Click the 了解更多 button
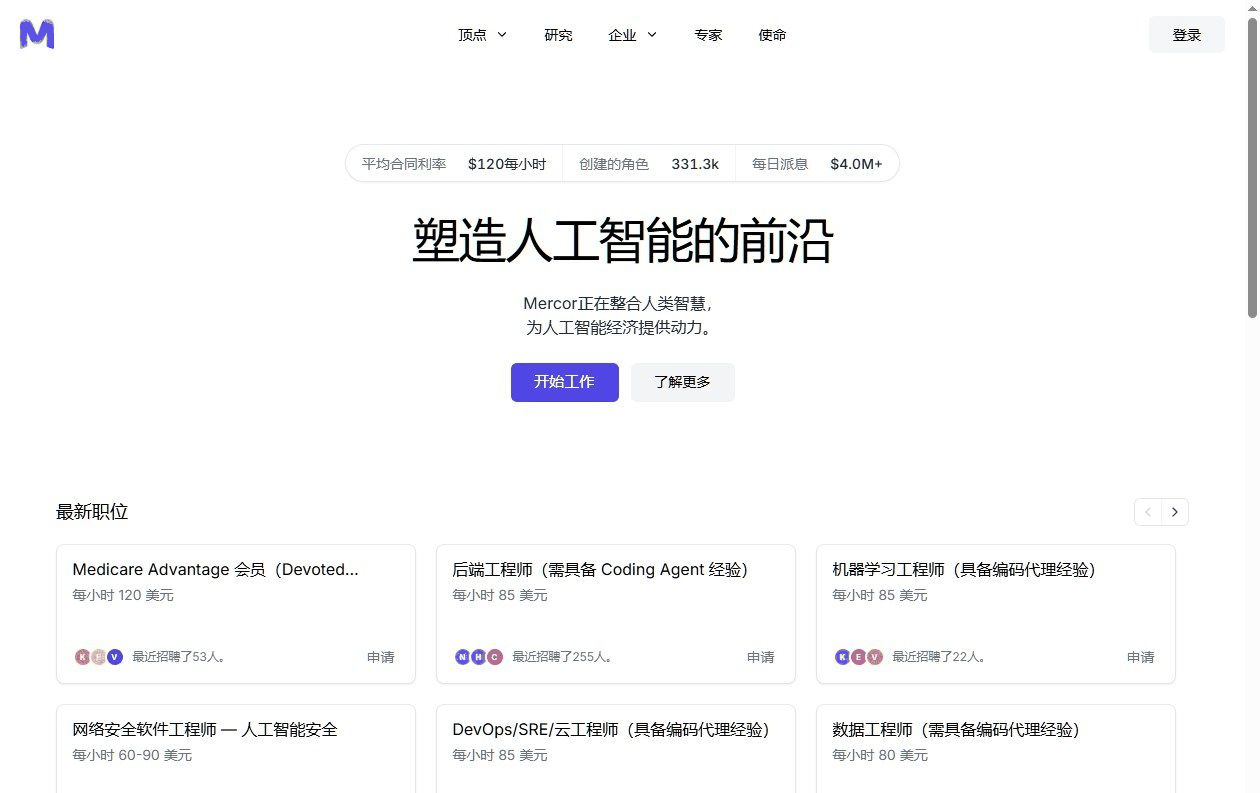1260x793 pixels. (683, 382)
